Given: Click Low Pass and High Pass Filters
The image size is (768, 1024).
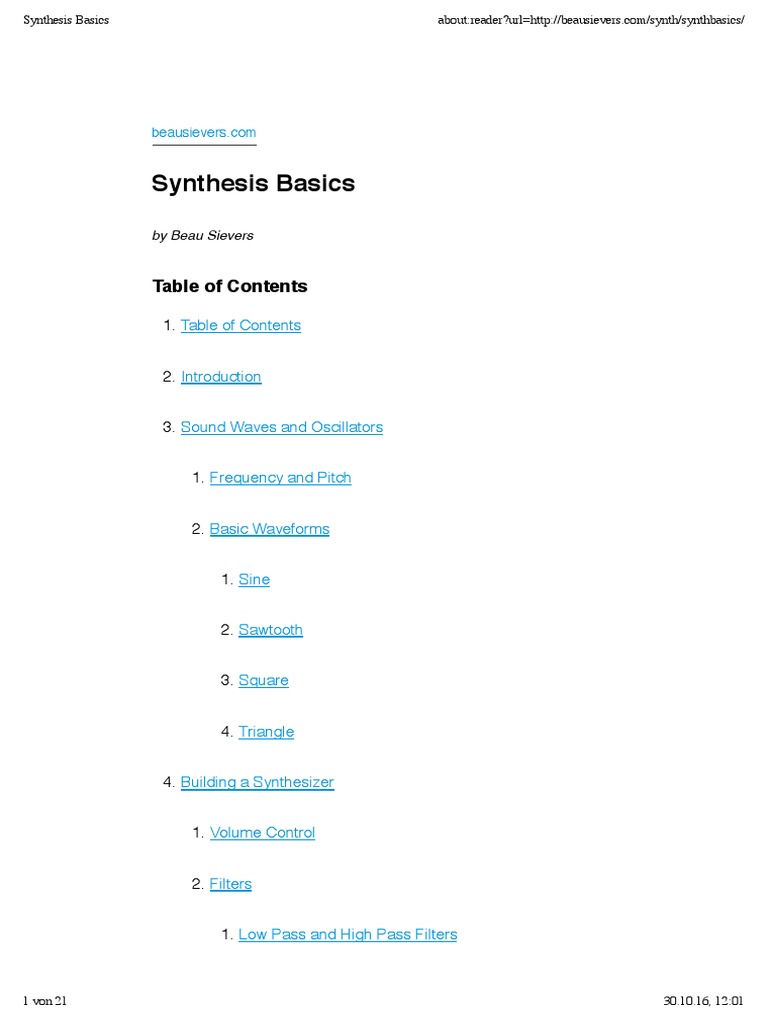Looking at the screenshot, I should click(347, 934).
